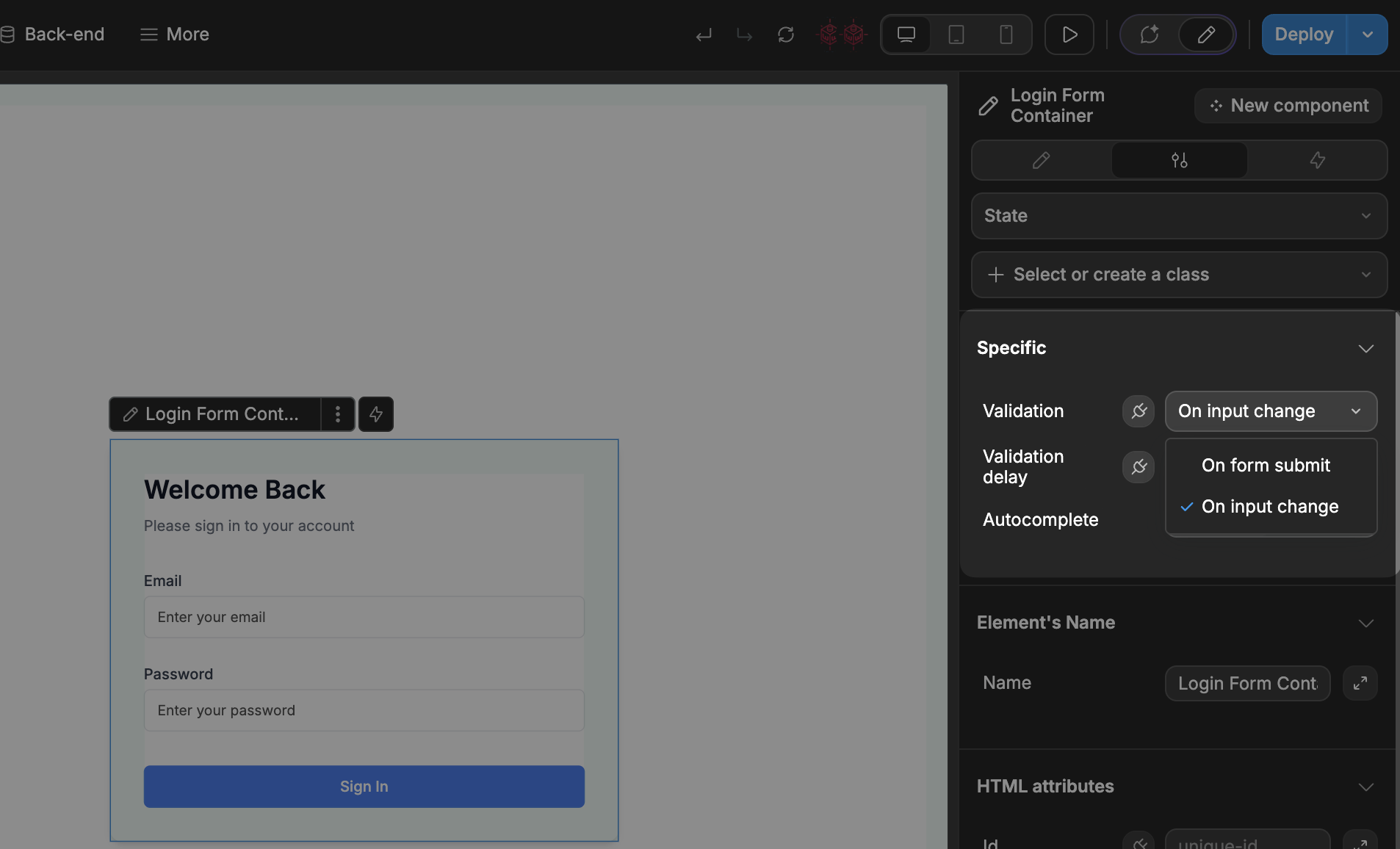The height and width of the screenshot is (849, 1400).
Task: Switch to mobile viewport icon
Action: tap(1006, 35)
